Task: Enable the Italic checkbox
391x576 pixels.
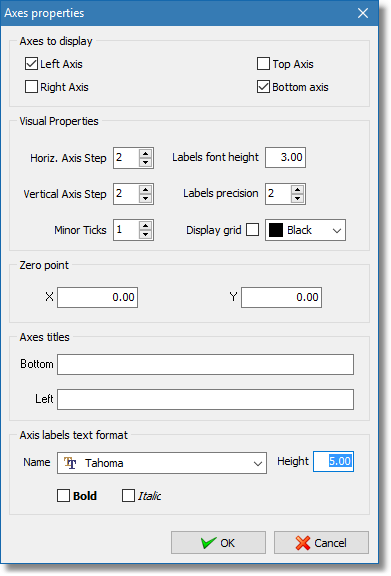Action: 128,496
